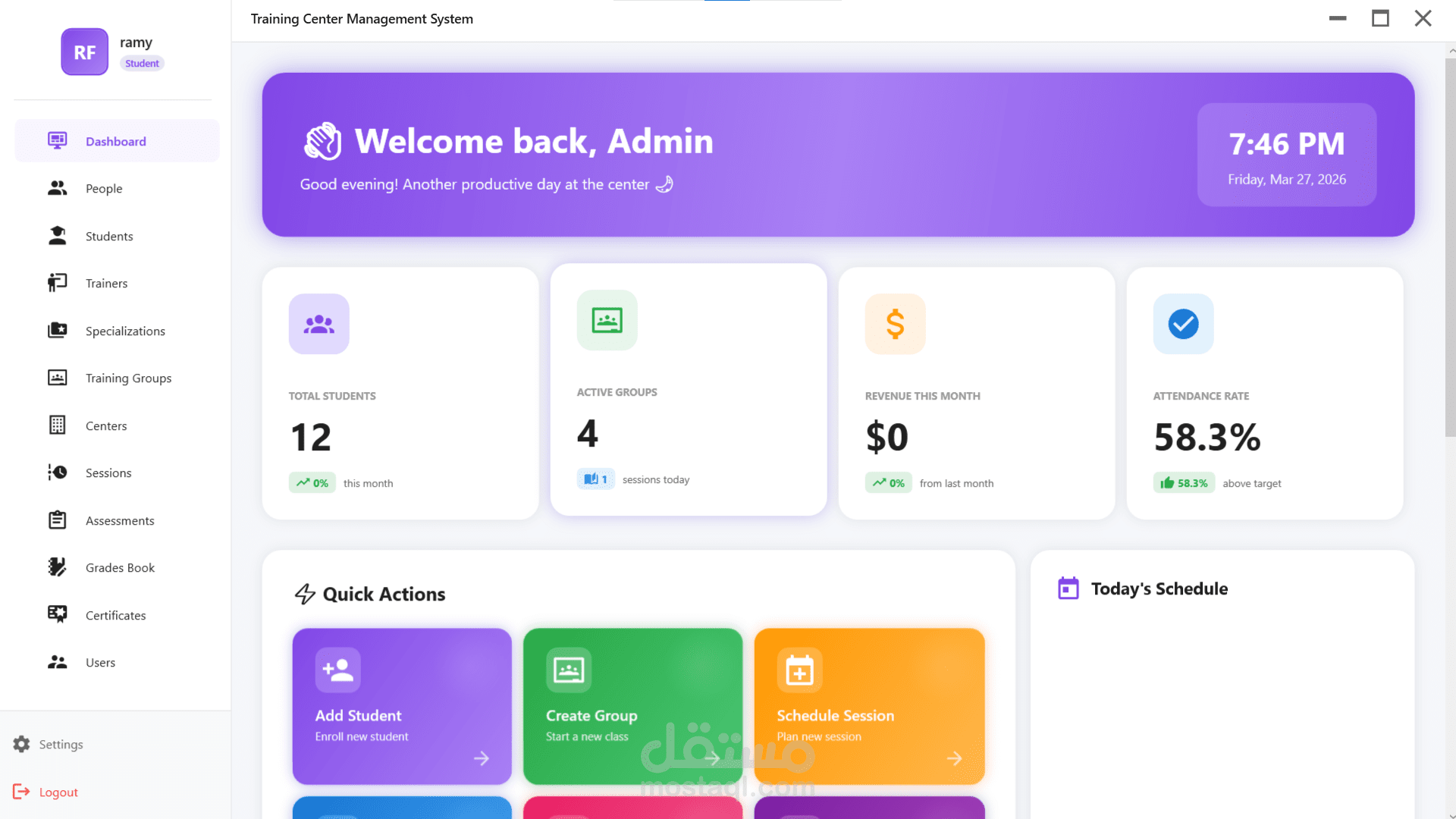The width and height of the screenshot is (1456, 819).
Task: Click the ATTENDANCE RATE label
Action: [x=1201, y=396]
